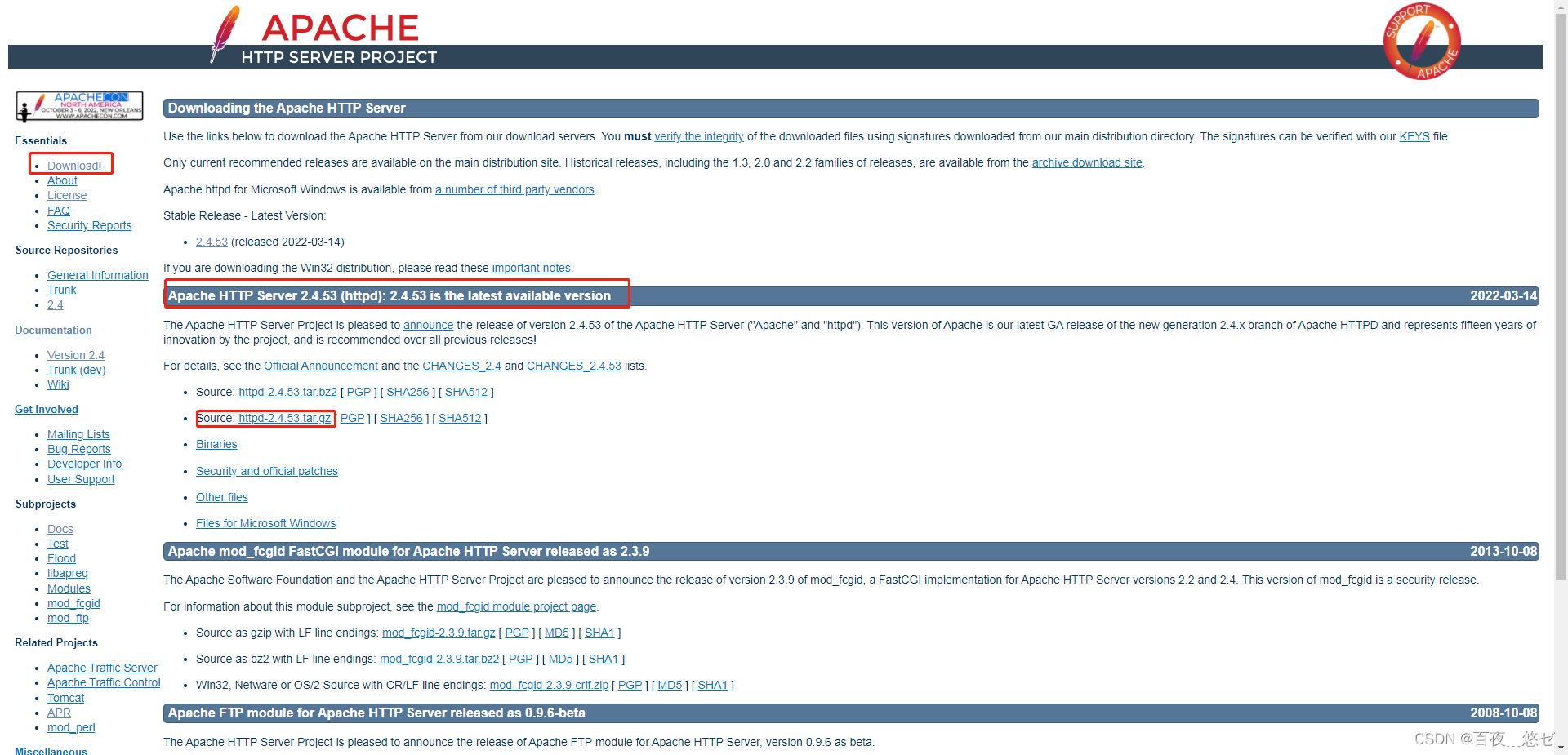
Task: Open the 2.4 source repository link
Action: click(x=55, y=304)
